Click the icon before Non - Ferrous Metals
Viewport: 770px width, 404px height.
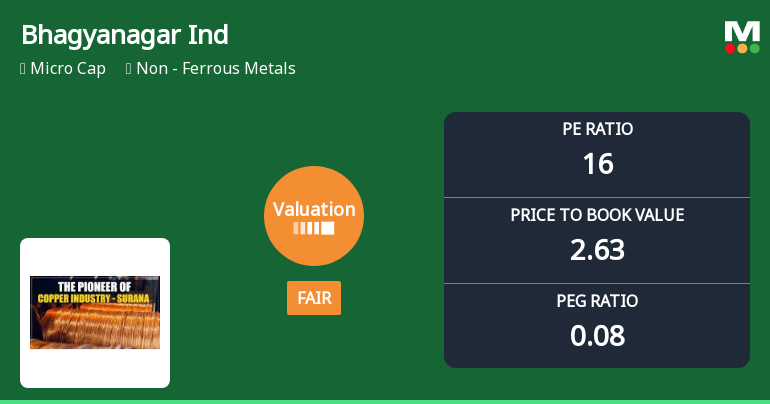(129, 69)
